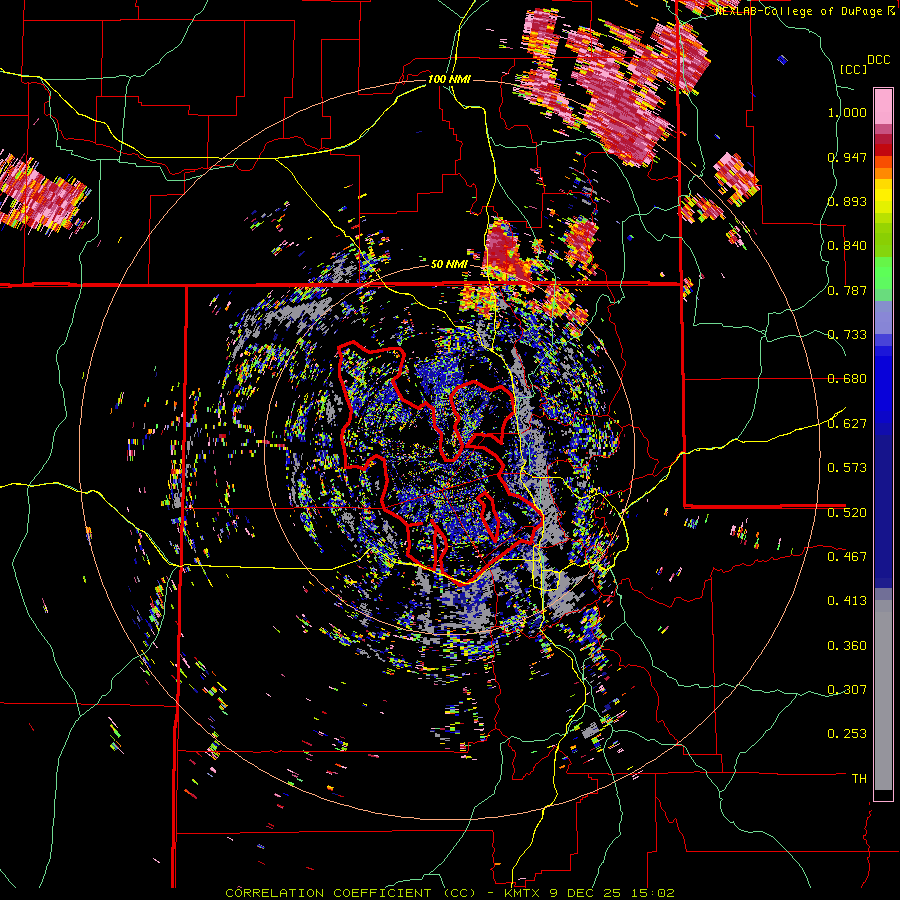Click the 0.520 legend value
Image resolution: width=900 pixels, height=900 pixels.
pyautogui.click(x=847, y=512)
